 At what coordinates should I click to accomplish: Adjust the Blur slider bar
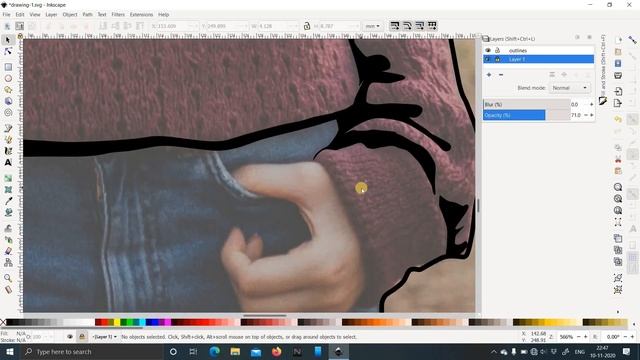pos(527,104)
